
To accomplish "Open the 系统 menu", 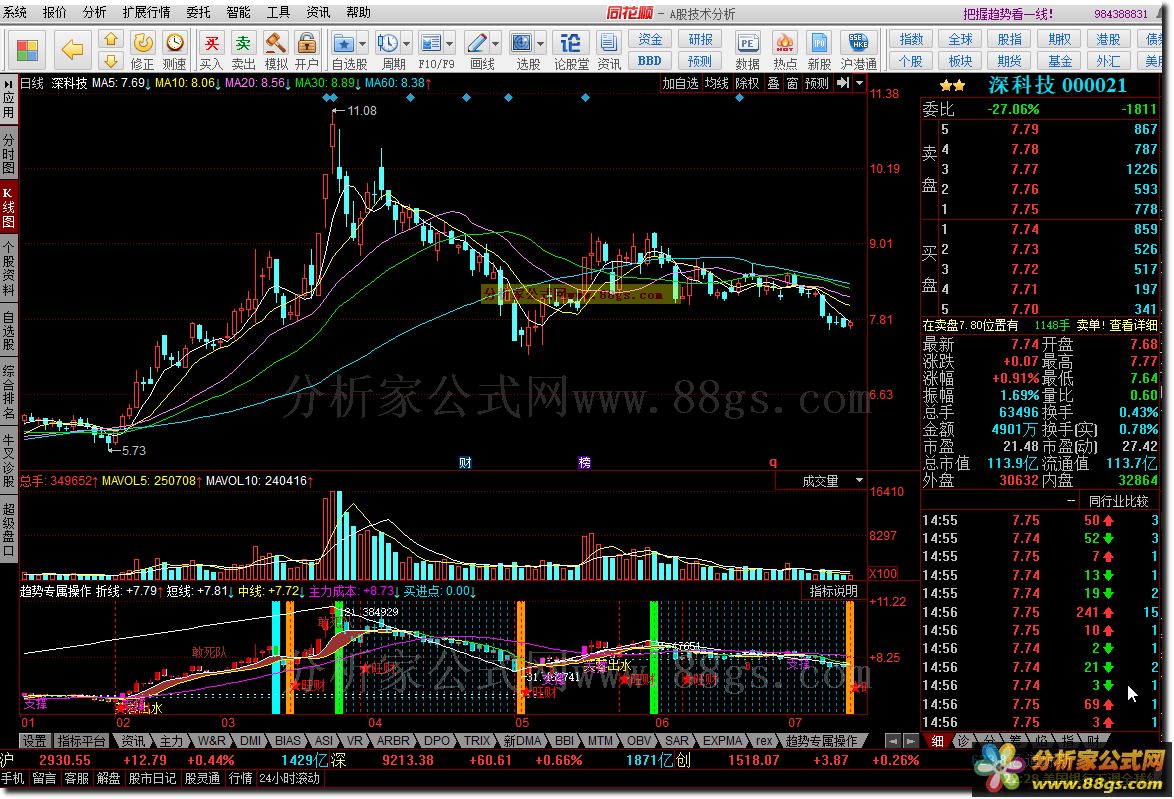I will [x=15, y=12].
